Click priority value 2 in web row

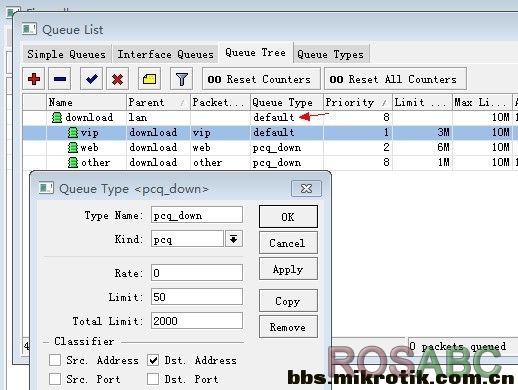click(x=386, y=147)
